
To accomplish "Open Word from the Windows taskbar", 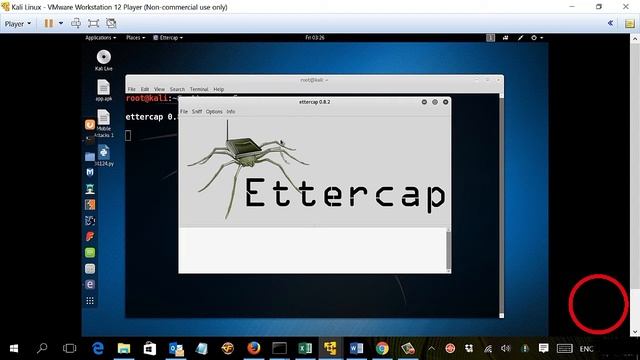I will pyautogui.click(x=356, y=349).
